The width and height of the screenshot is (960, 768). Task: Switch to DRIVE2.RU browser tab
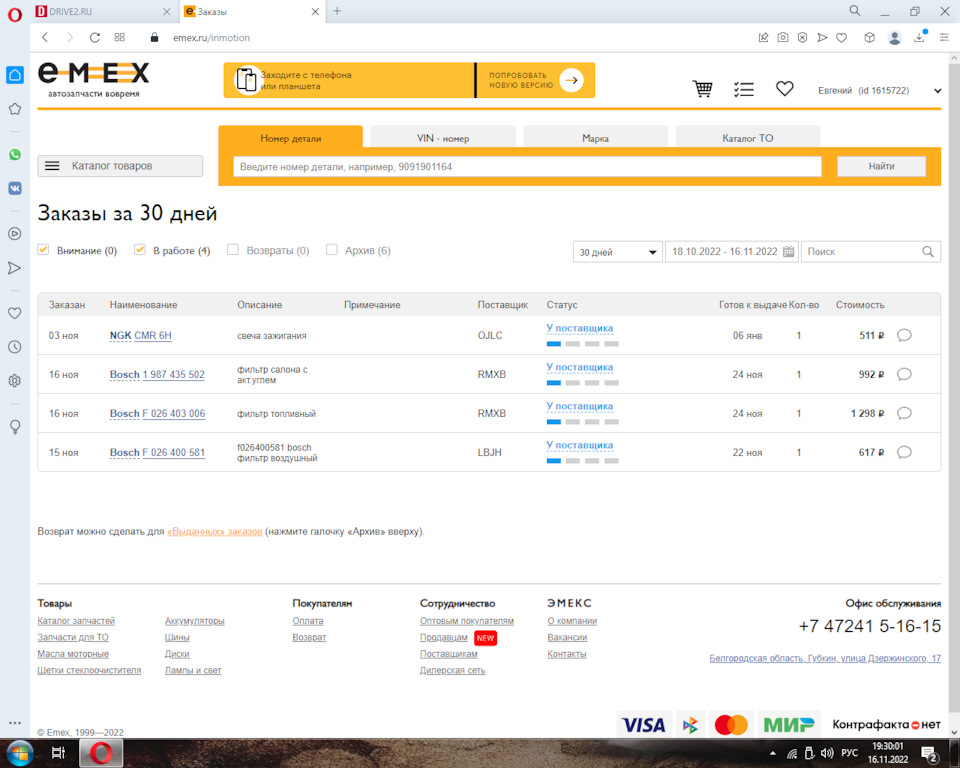click(x=103, y=12)
